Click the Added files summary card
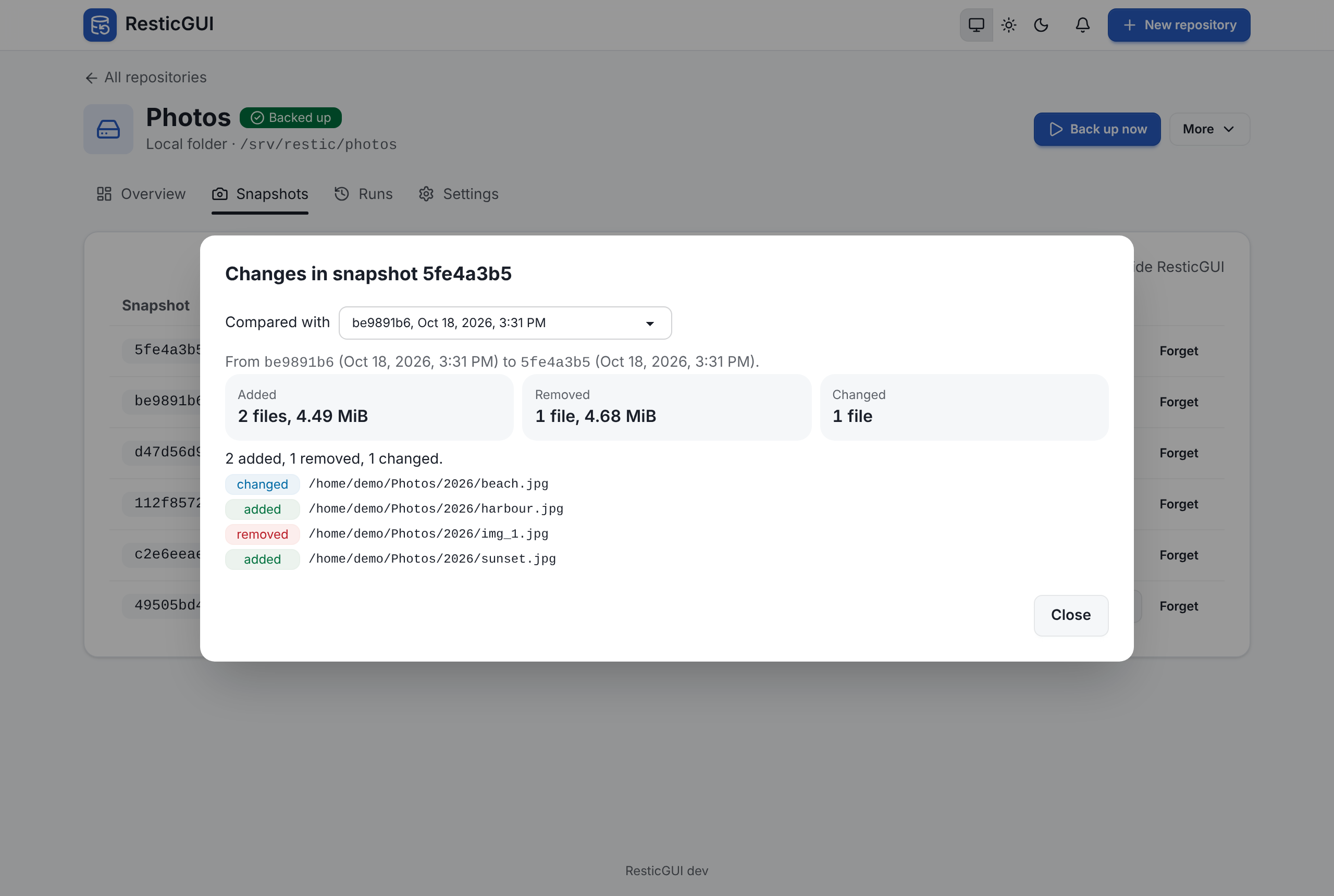This screenshot has height=896, width=1334. [369, 407]
